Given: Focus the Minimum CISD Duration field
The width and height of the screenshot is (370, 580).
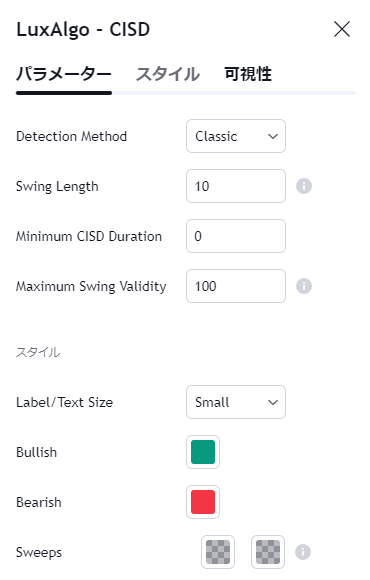Looking at the screenshot, I should (x=236, y=236).
